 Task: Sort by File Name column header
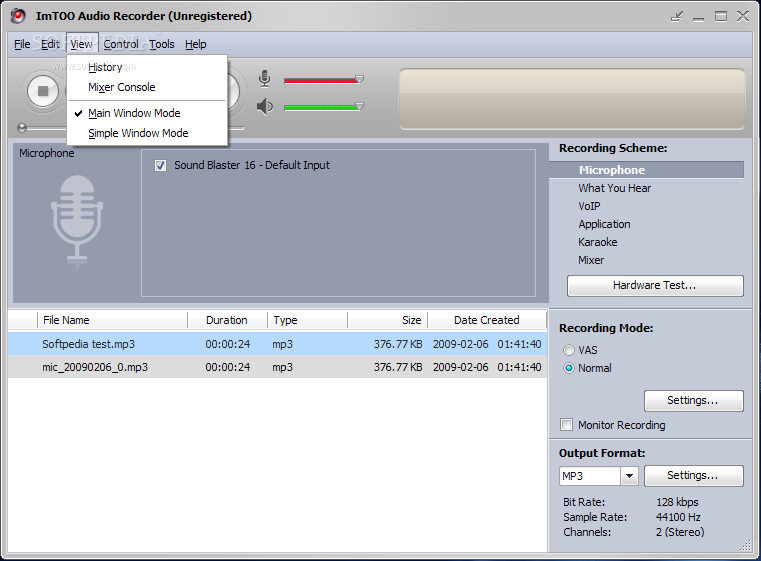coord(112,320)
